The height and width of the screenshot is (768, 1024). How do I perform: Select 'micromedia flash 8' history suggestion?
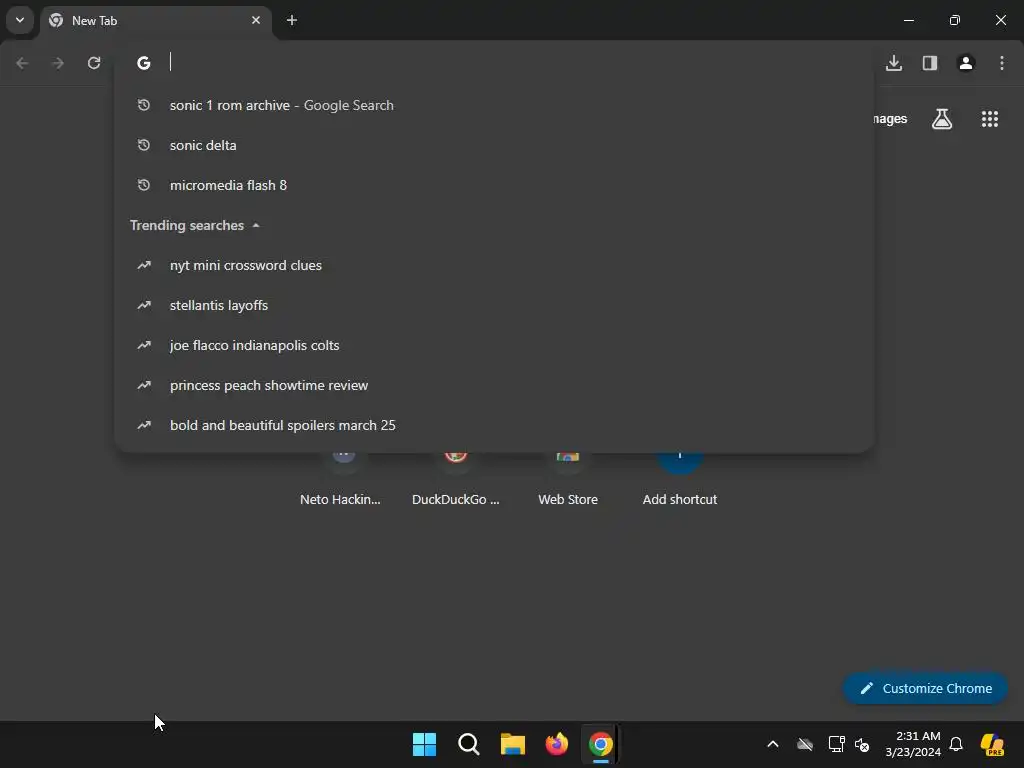tap(494, 185)
